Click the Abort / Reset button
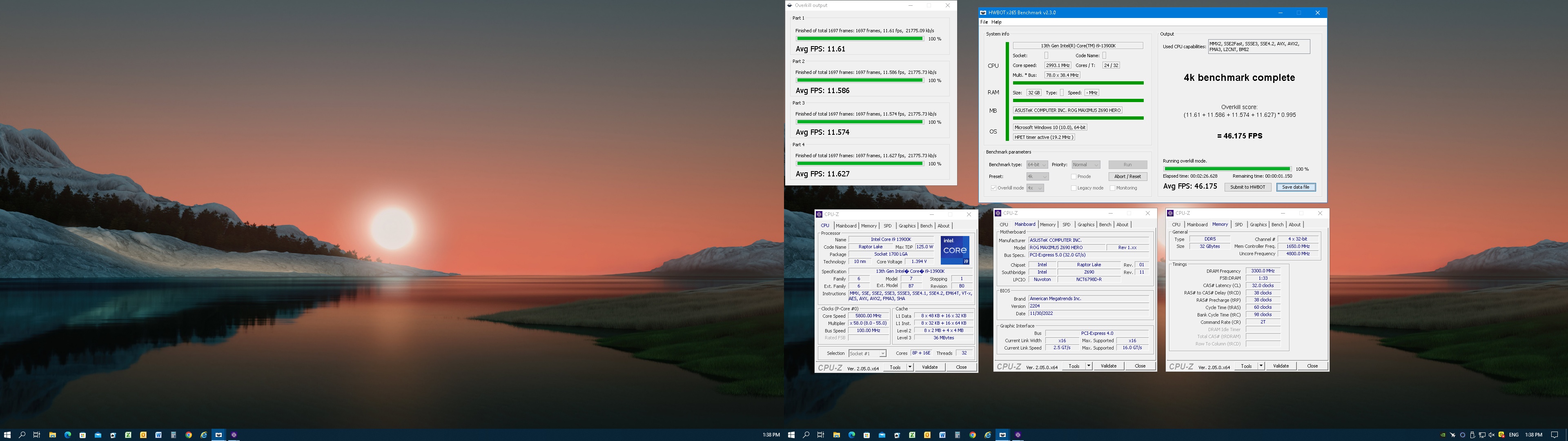 (x=1127, y=176)
